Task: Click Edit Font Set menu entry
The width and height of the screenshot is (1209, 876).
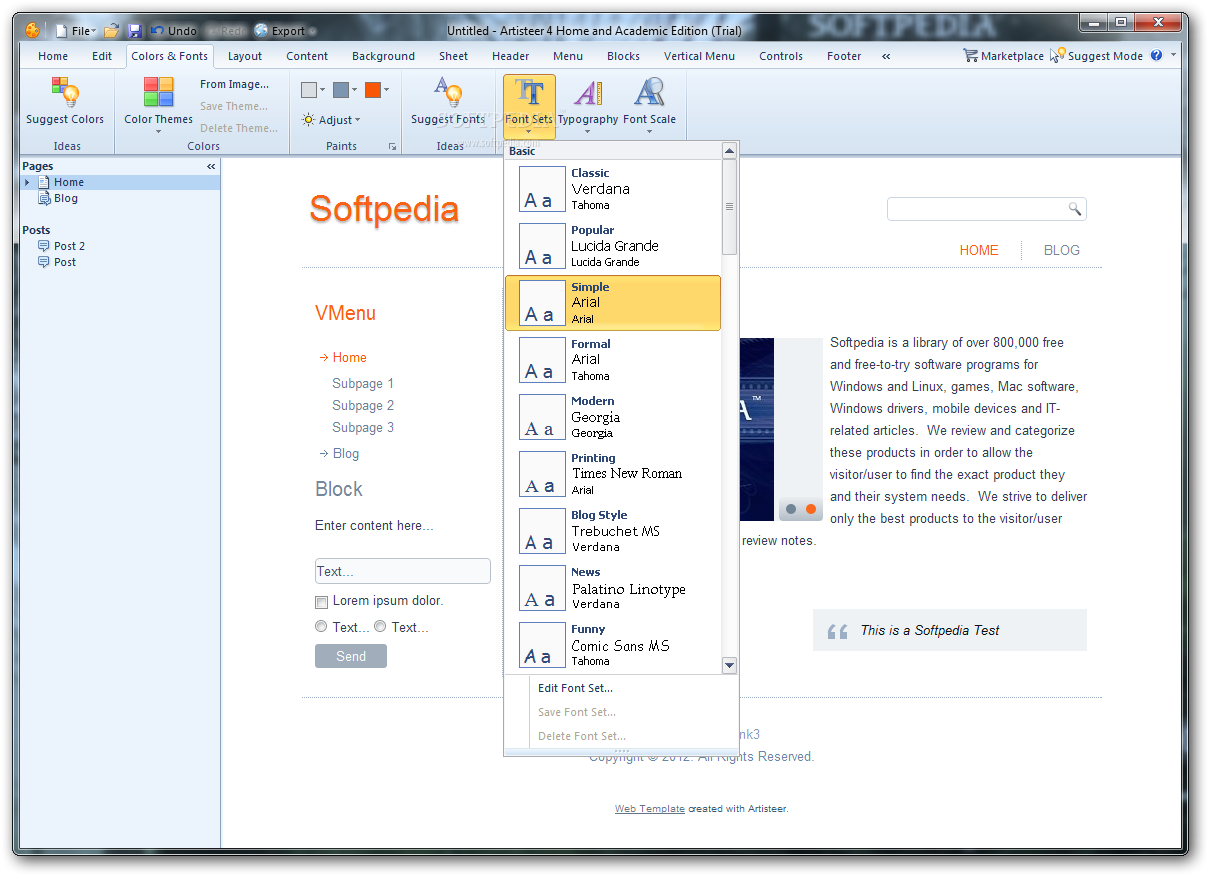Action: click(x=575, y=688)
